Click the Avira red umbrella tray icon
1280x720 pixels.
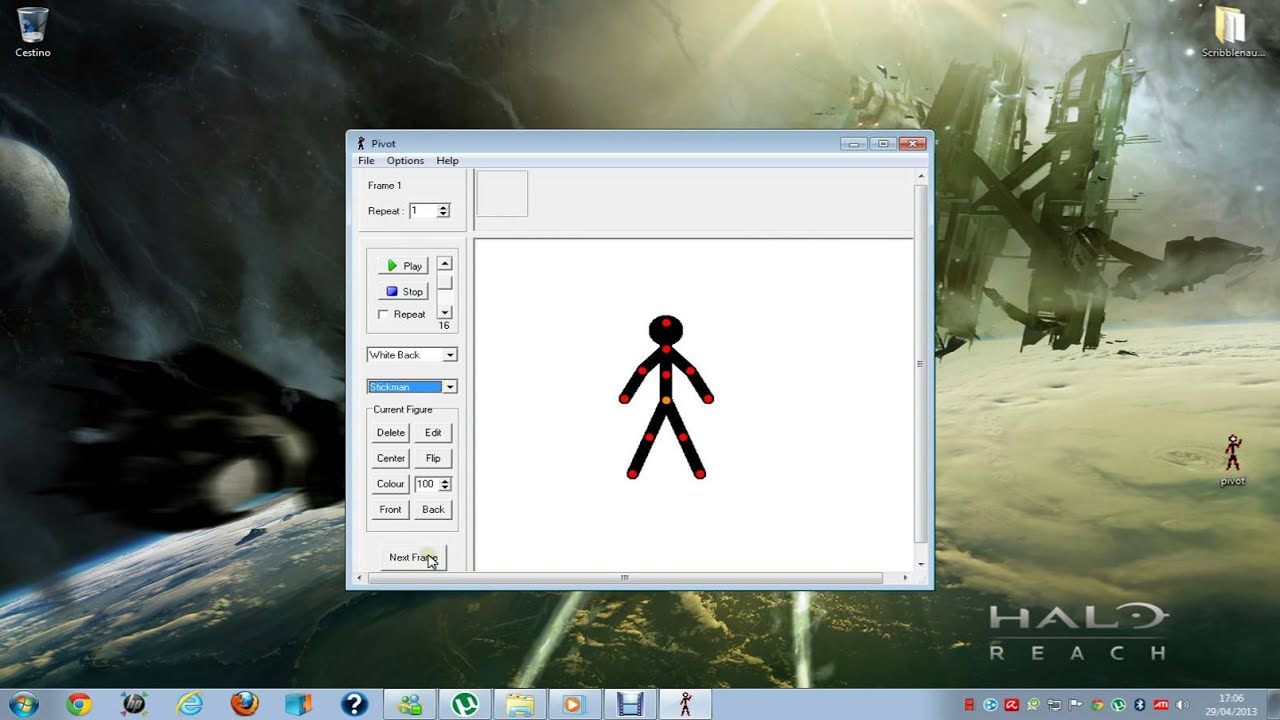[1012, 705]
